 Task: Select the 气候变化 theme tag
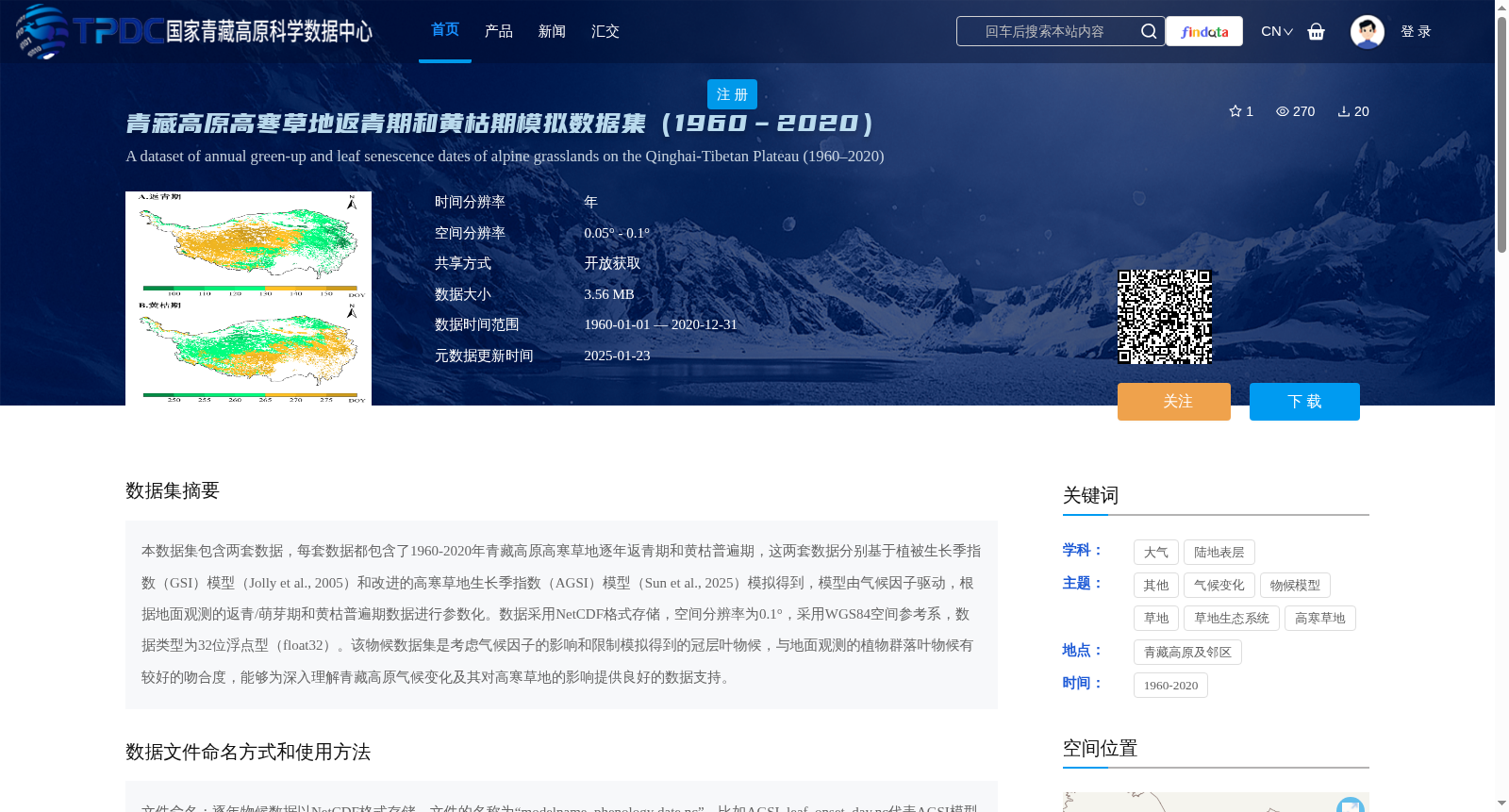pyautogui.click(x=1219, y=586)
